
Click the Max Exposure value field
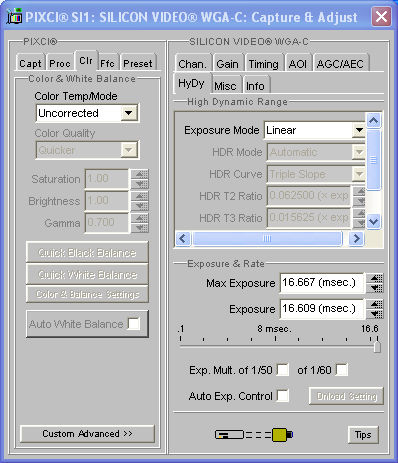tap(321, 283)
